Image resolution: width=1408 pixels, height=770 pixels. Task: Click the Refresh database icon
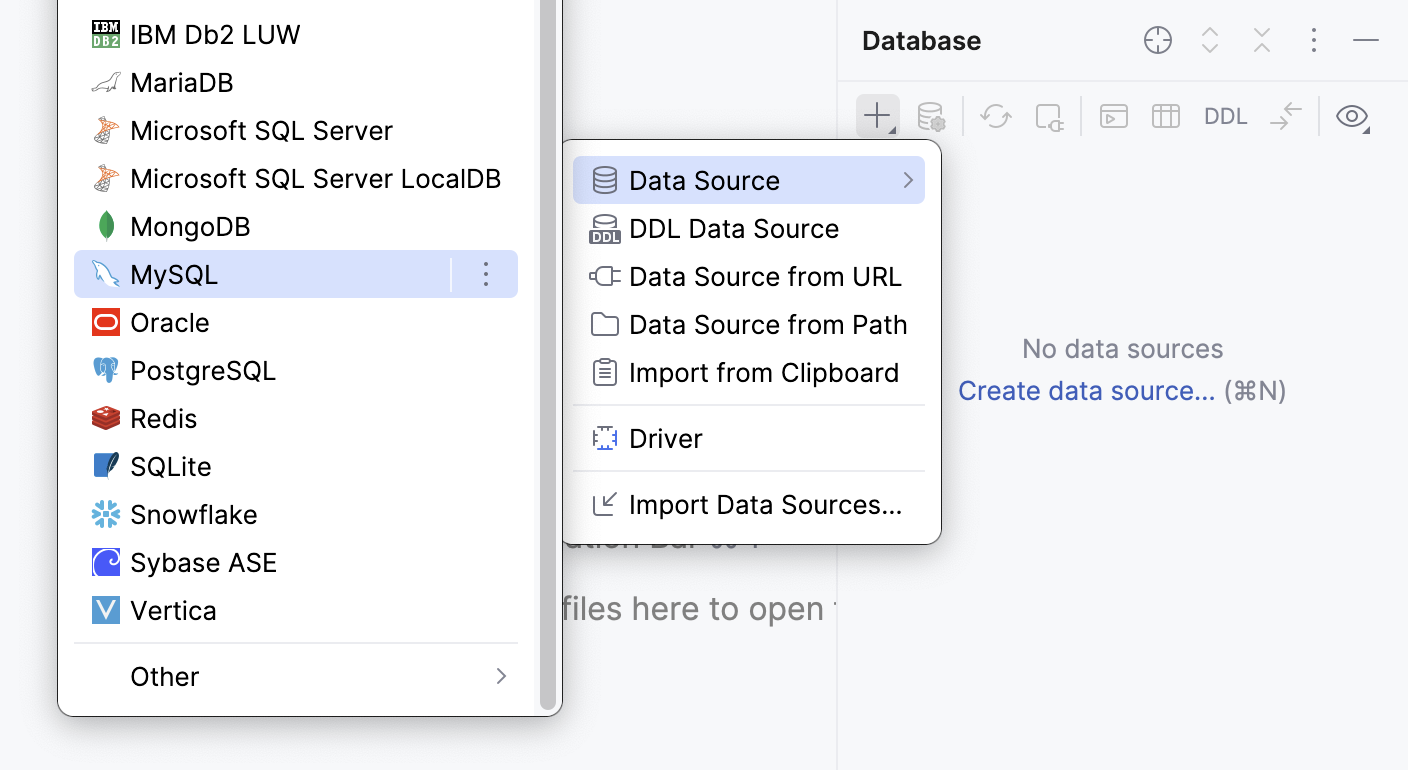995,116
